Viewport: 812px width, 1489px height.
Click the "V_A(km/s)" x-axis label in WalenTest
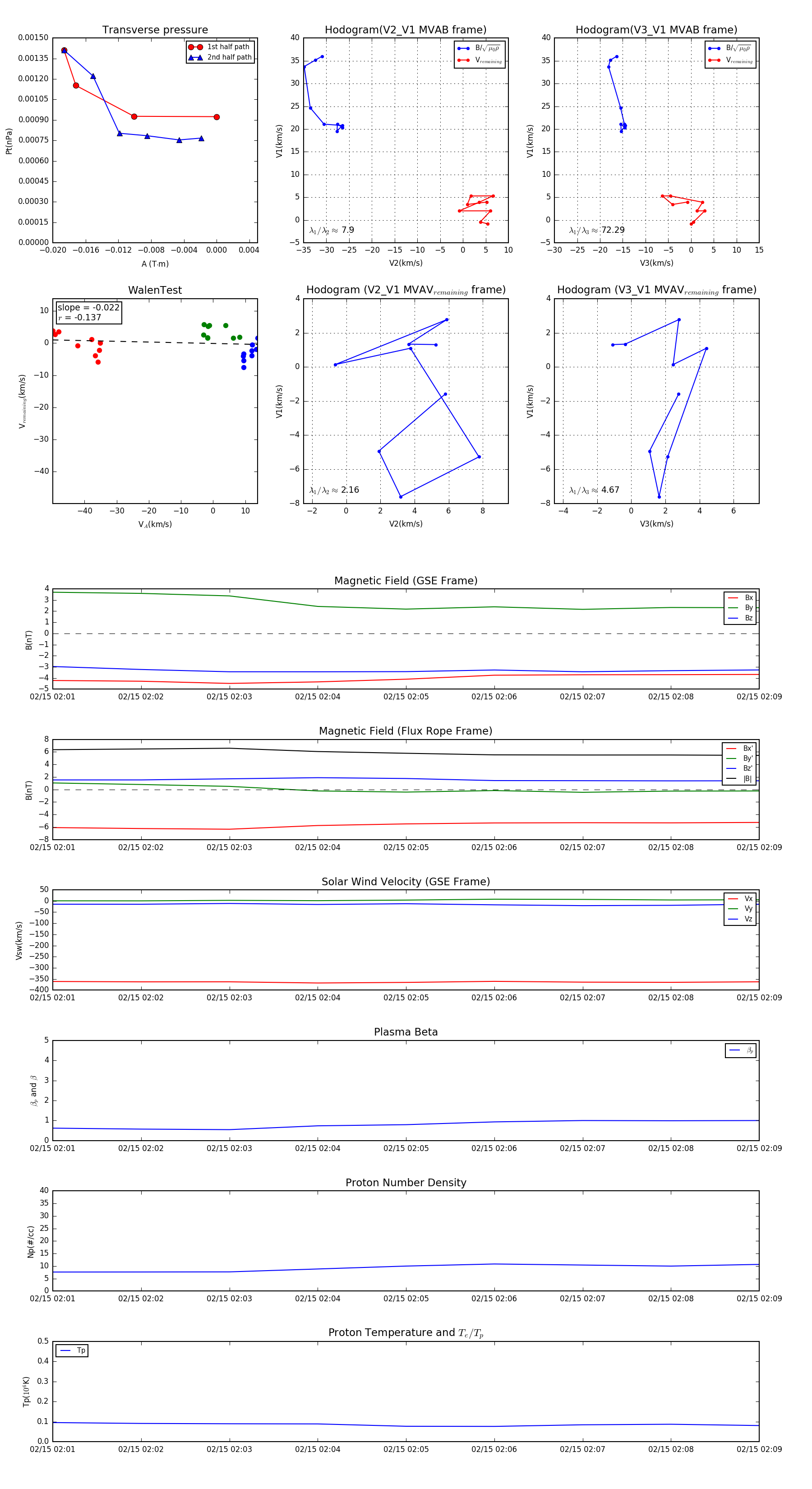[x=155, y=524]
